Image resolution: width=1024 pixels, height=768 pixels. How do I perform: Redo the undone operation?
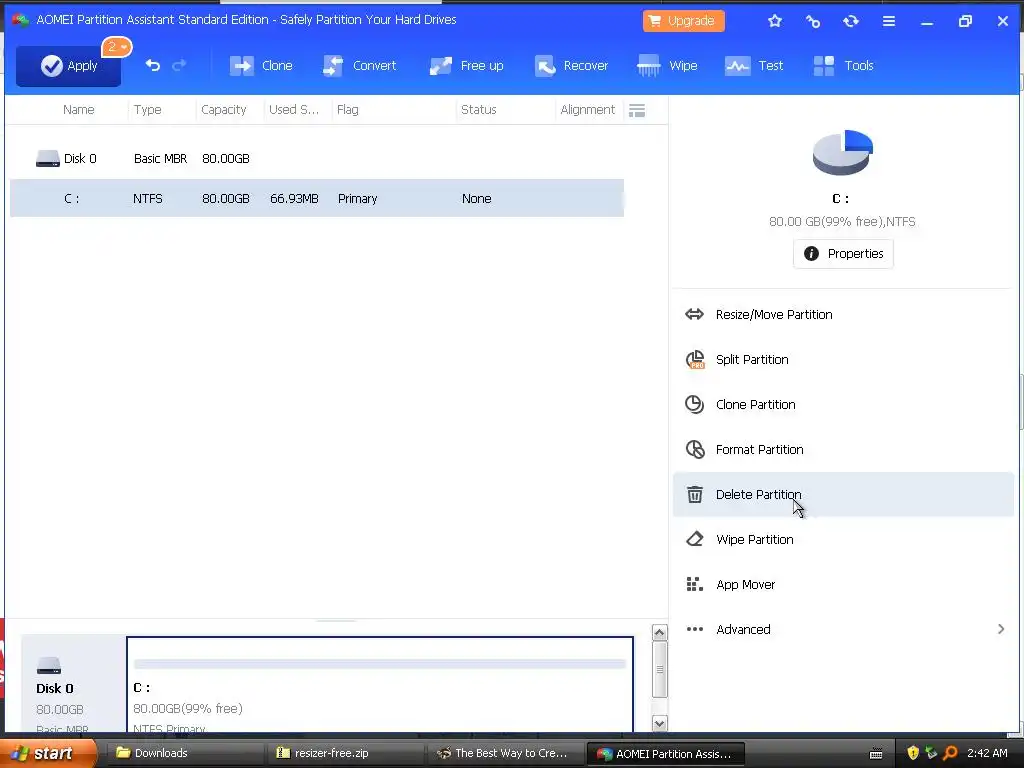(x=179, y=65)
